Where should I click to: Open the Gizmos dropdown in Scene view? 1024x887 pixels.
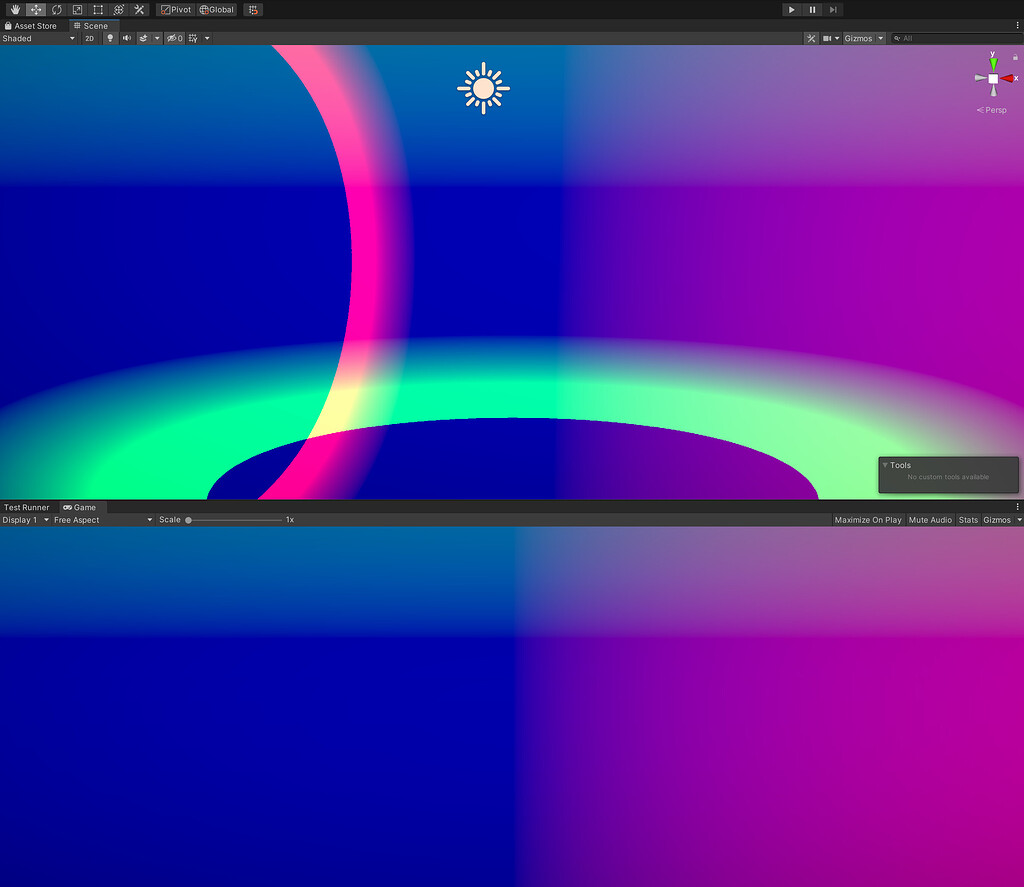click(x=862, y=38)
